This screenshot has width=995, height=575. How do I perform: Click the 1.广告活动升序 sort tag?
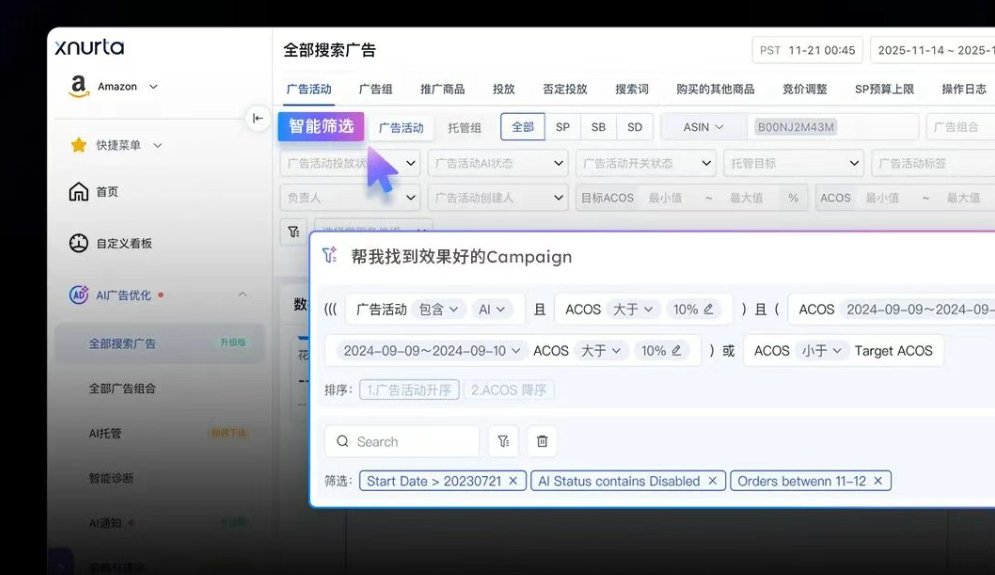click(409, 390)
